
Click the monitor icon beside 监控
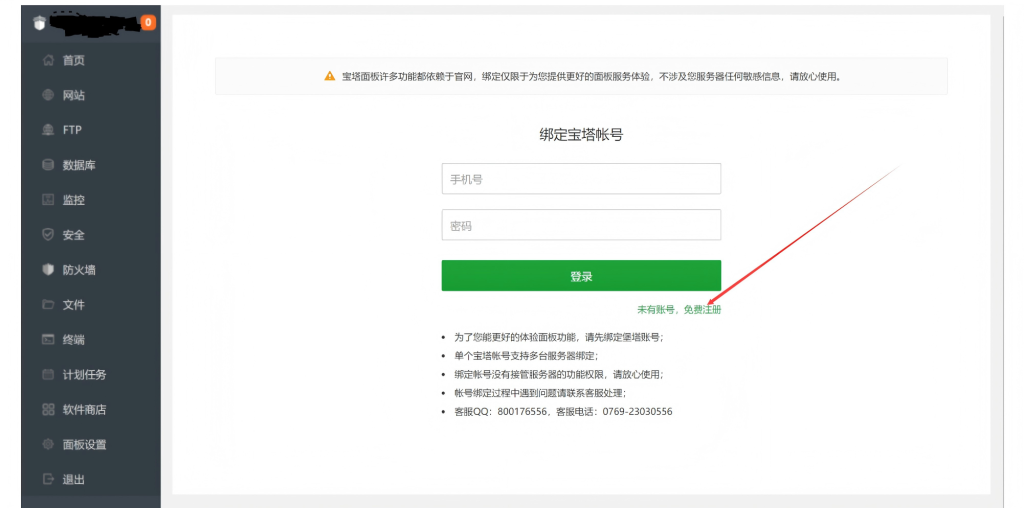tap(48, 200)
